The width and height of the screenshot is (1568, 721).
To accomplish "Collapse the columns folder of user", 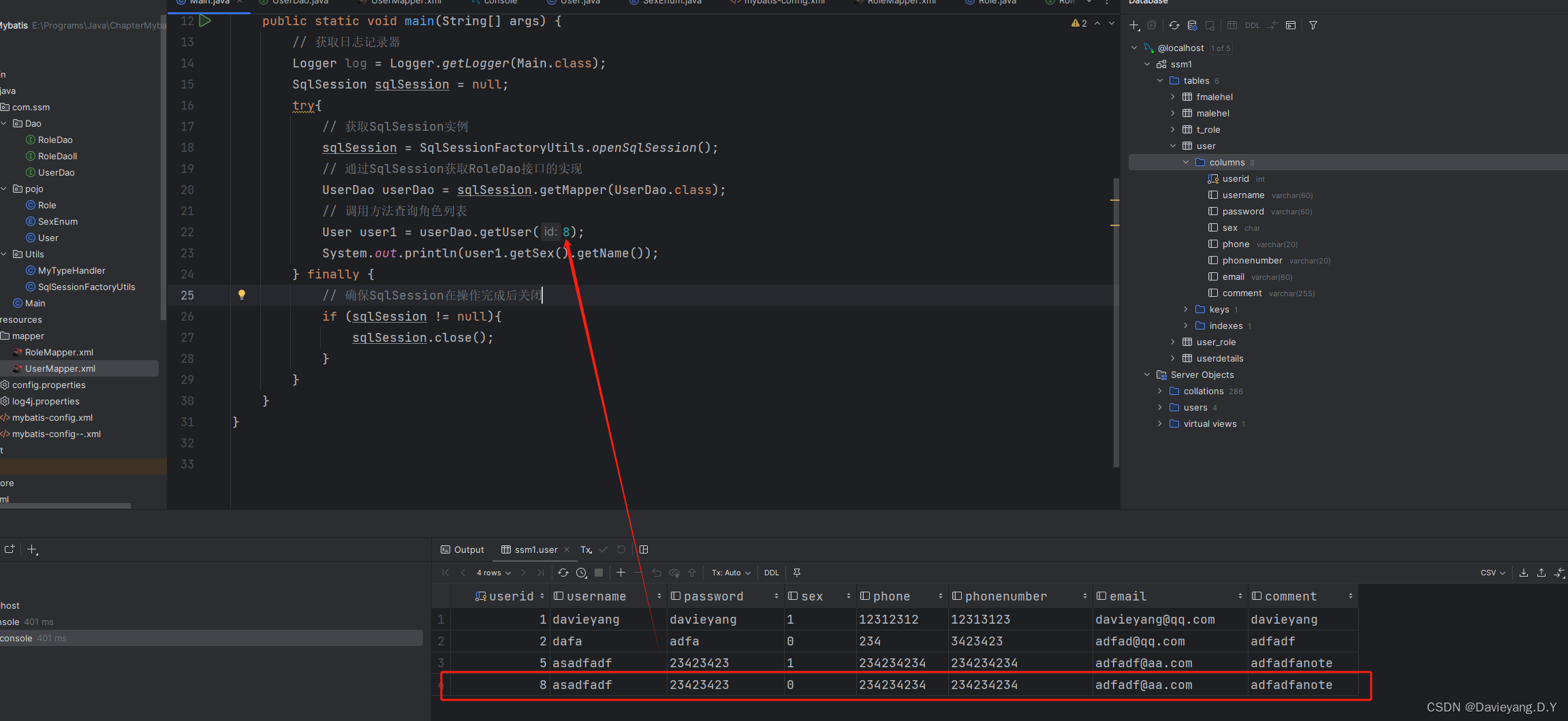I will (1186, 162).
